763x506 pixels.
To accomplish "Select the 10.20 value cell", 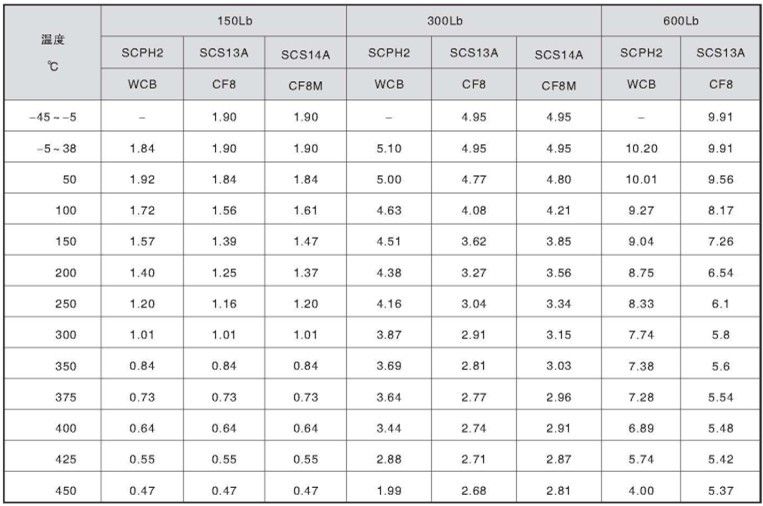I will 640,148.
